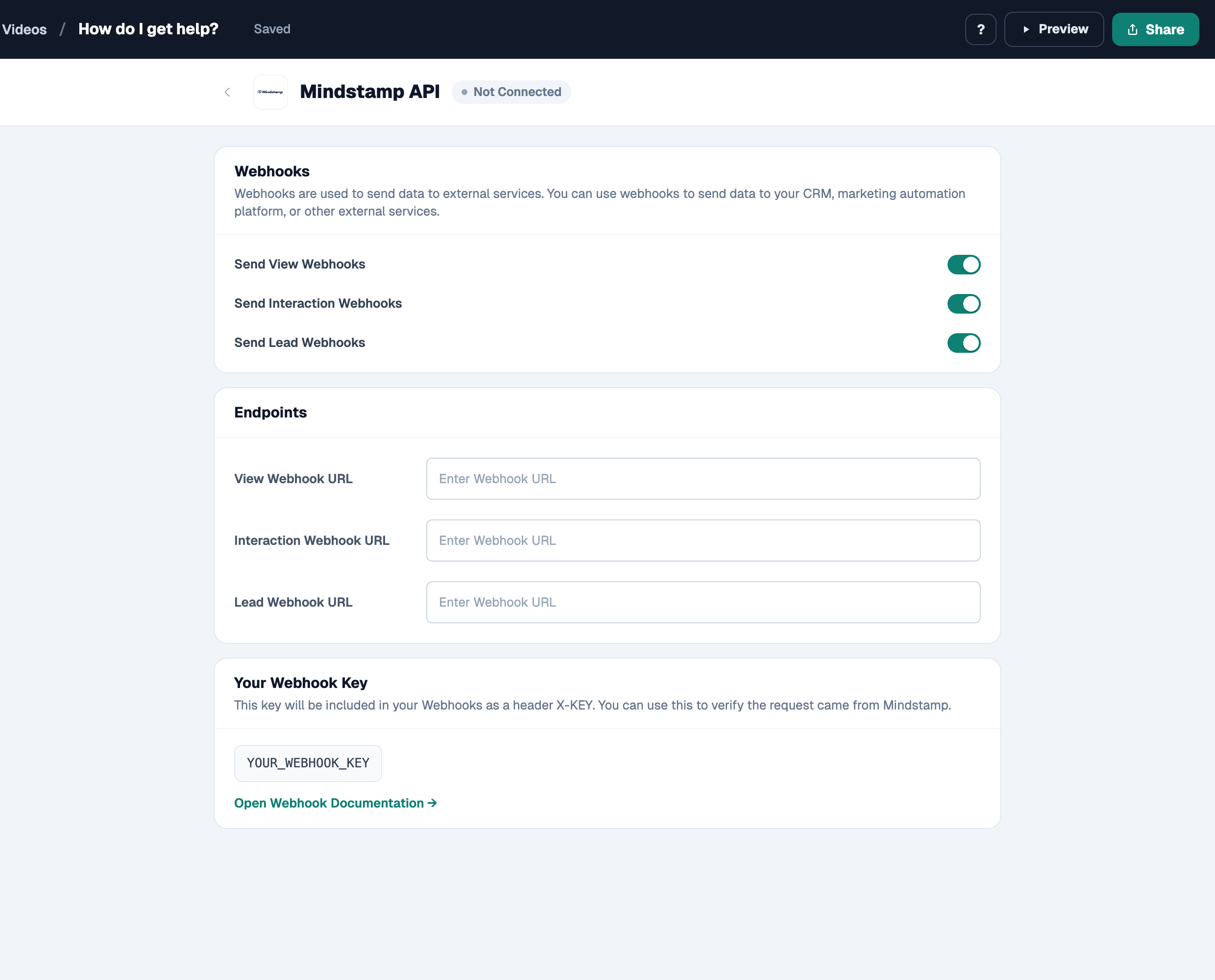This screenshot has width=1215, height=980.
Task: Click the back chevron arrow
Action: tap(227, 92)
